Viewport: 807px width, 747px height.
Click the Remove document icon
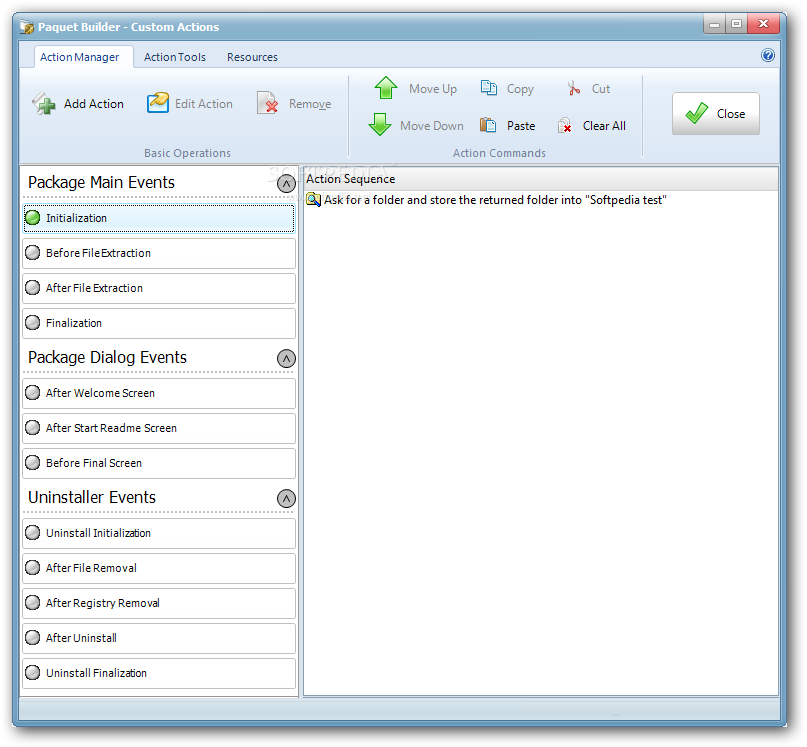click(x=268, y=102)
